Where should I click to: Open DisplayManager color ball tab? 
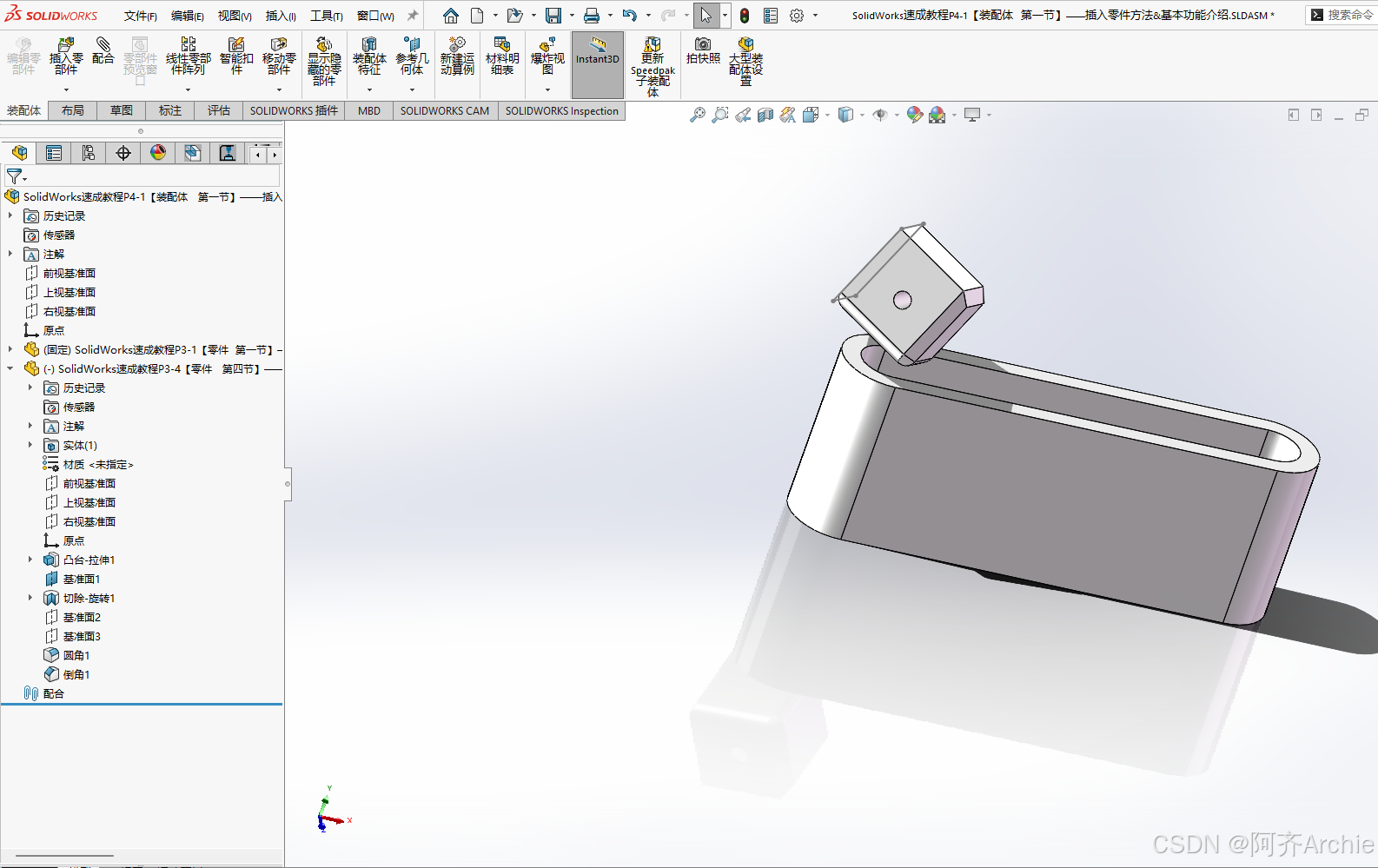coord(158,153)
